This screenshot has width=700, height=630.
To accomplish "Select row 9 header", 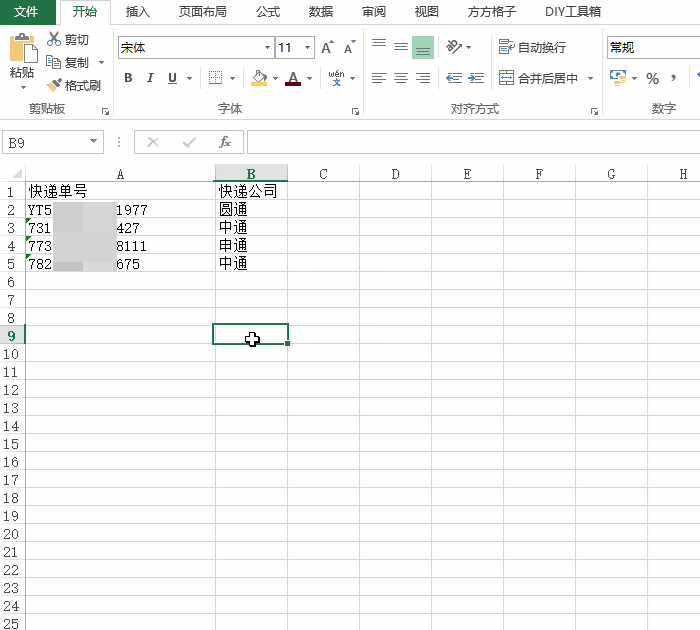I will coord(12,335).
